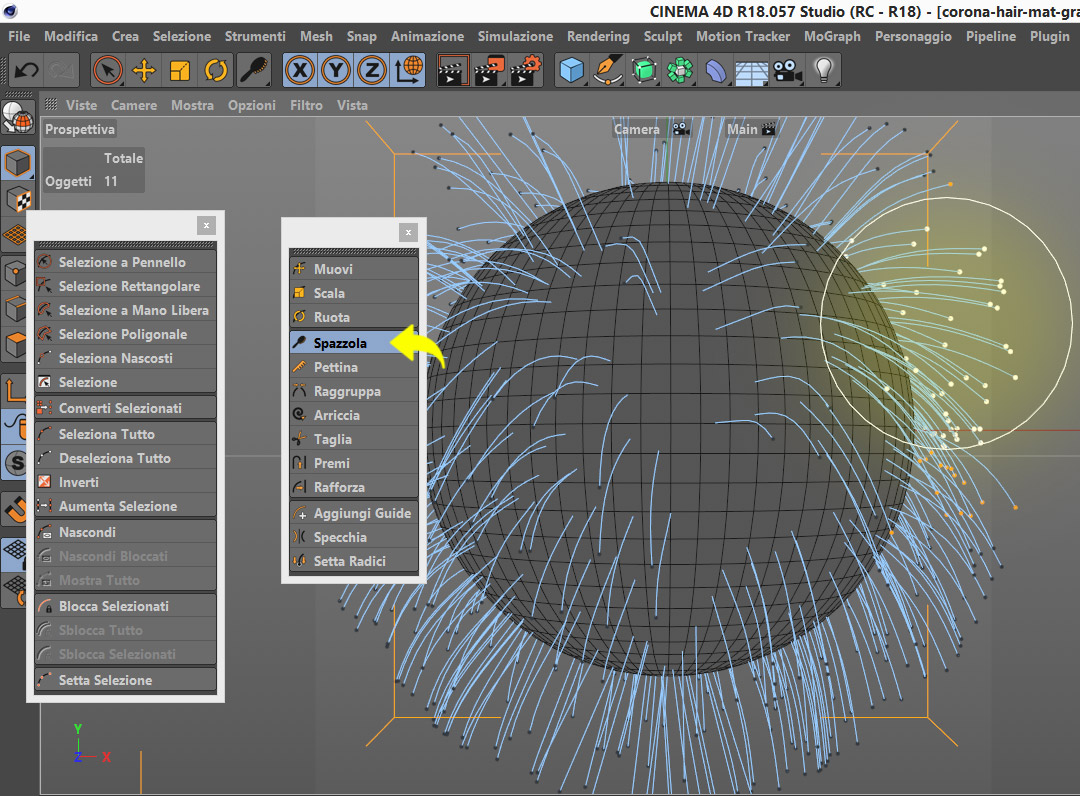Add a Light bulb object icon
Image resolution: width=1080 pixels, height=796 pixels.
point(824,70)
